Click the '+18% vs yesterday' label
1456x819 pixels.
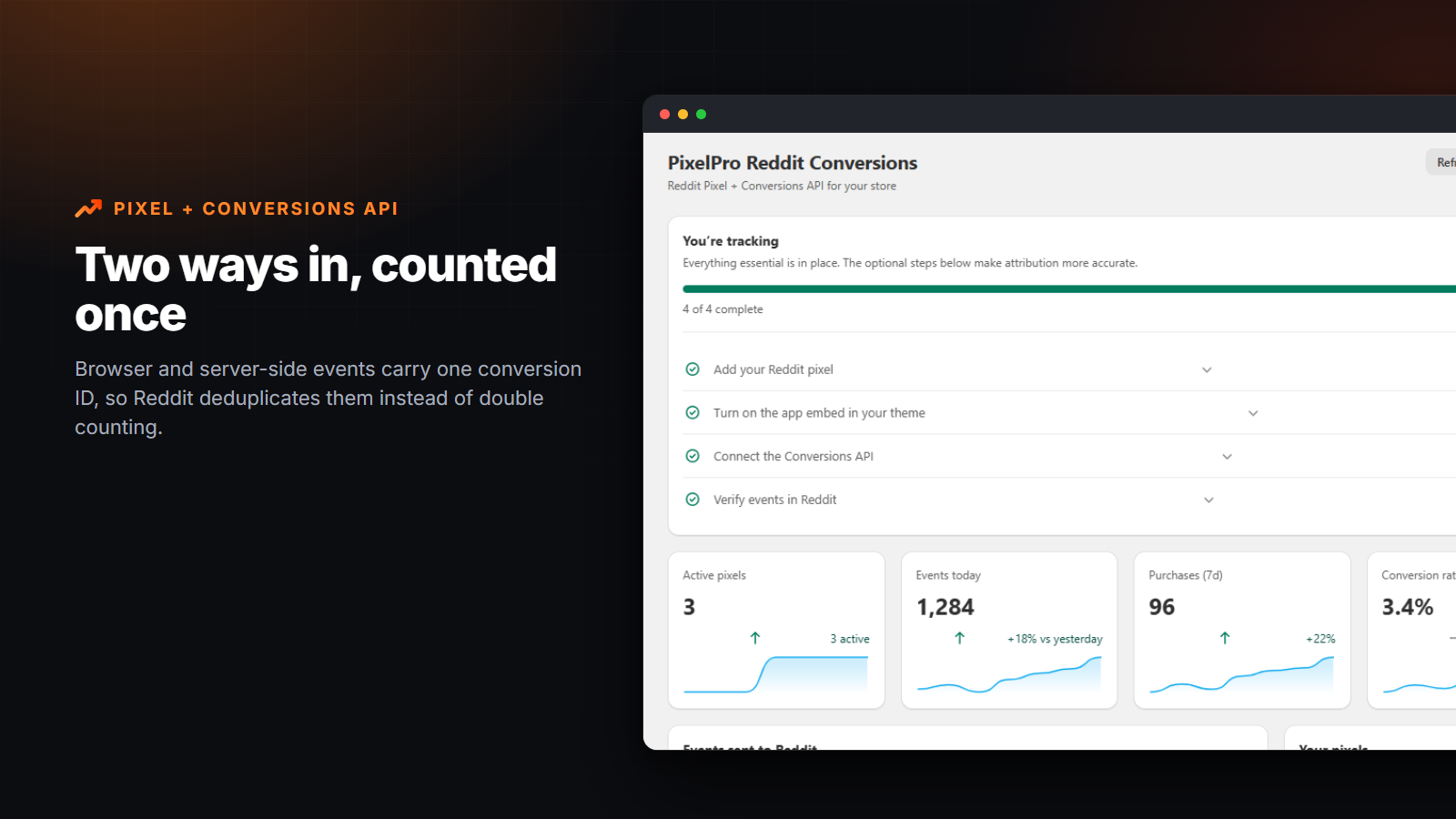click(1055, 639)
